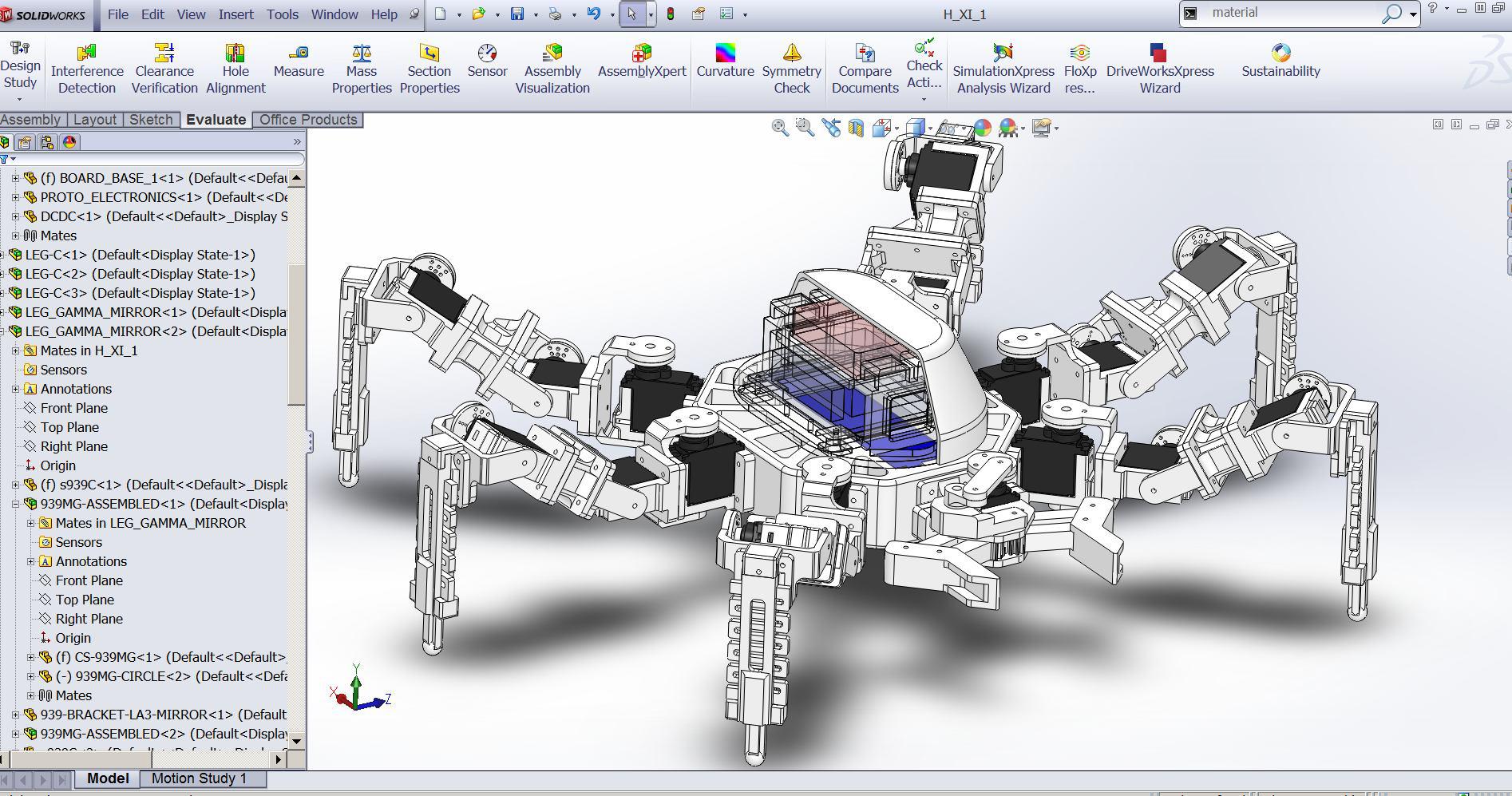The image size is (1512, 796).
Task: Open the Save button dropdown arrow
Action: click(x=536, y=15)
